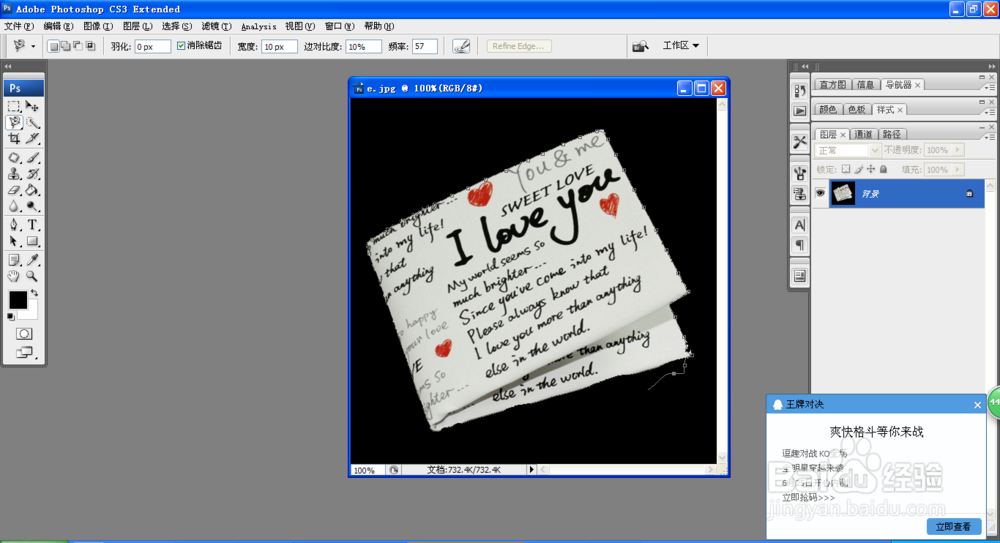1000x543 pixels.
Task: Select the Move tool
Action: tap(33, 107)
